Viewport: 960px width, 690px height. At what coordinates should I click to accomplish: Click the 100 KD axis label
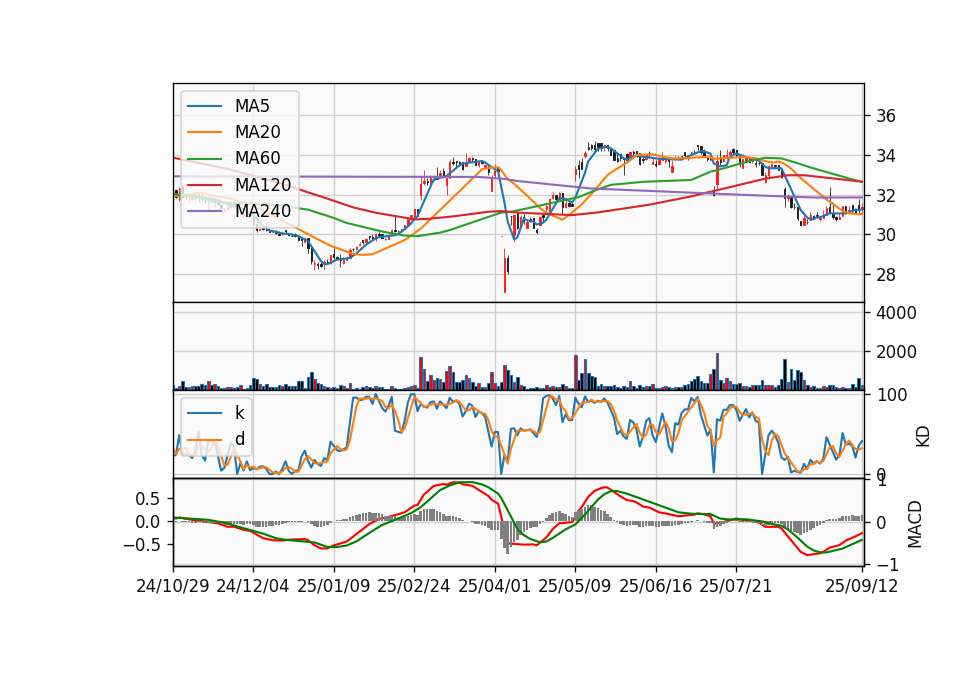(891, 395)
